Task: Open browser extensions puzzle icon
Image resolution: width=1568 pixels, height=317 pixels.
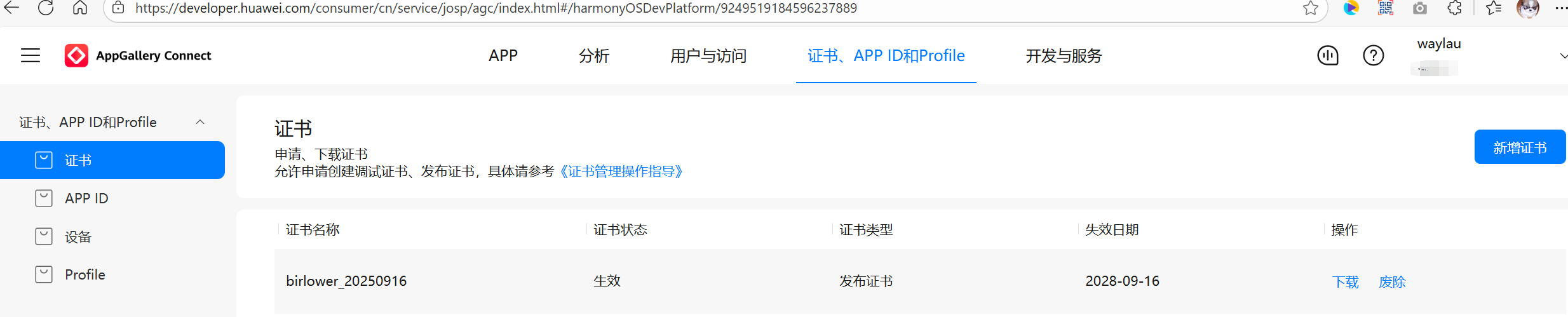Action: 1454,8
